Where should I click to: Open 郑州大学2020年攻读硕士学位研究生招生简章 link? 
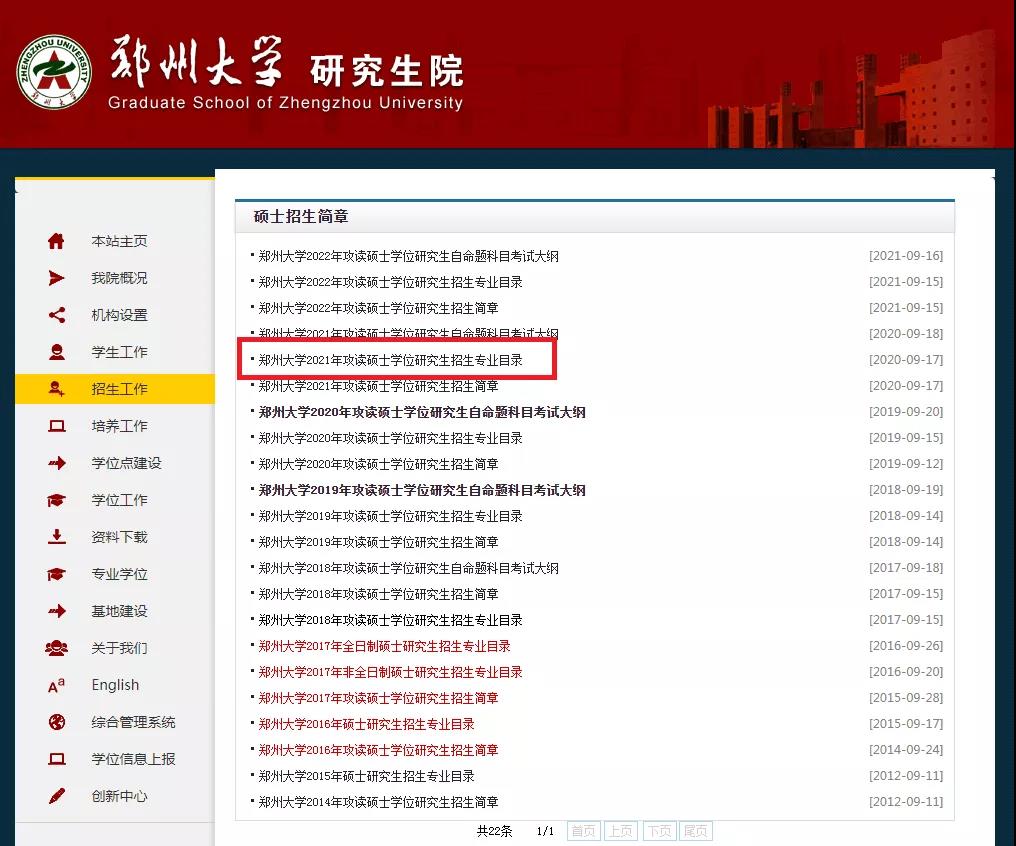click(x=378, y=464)
